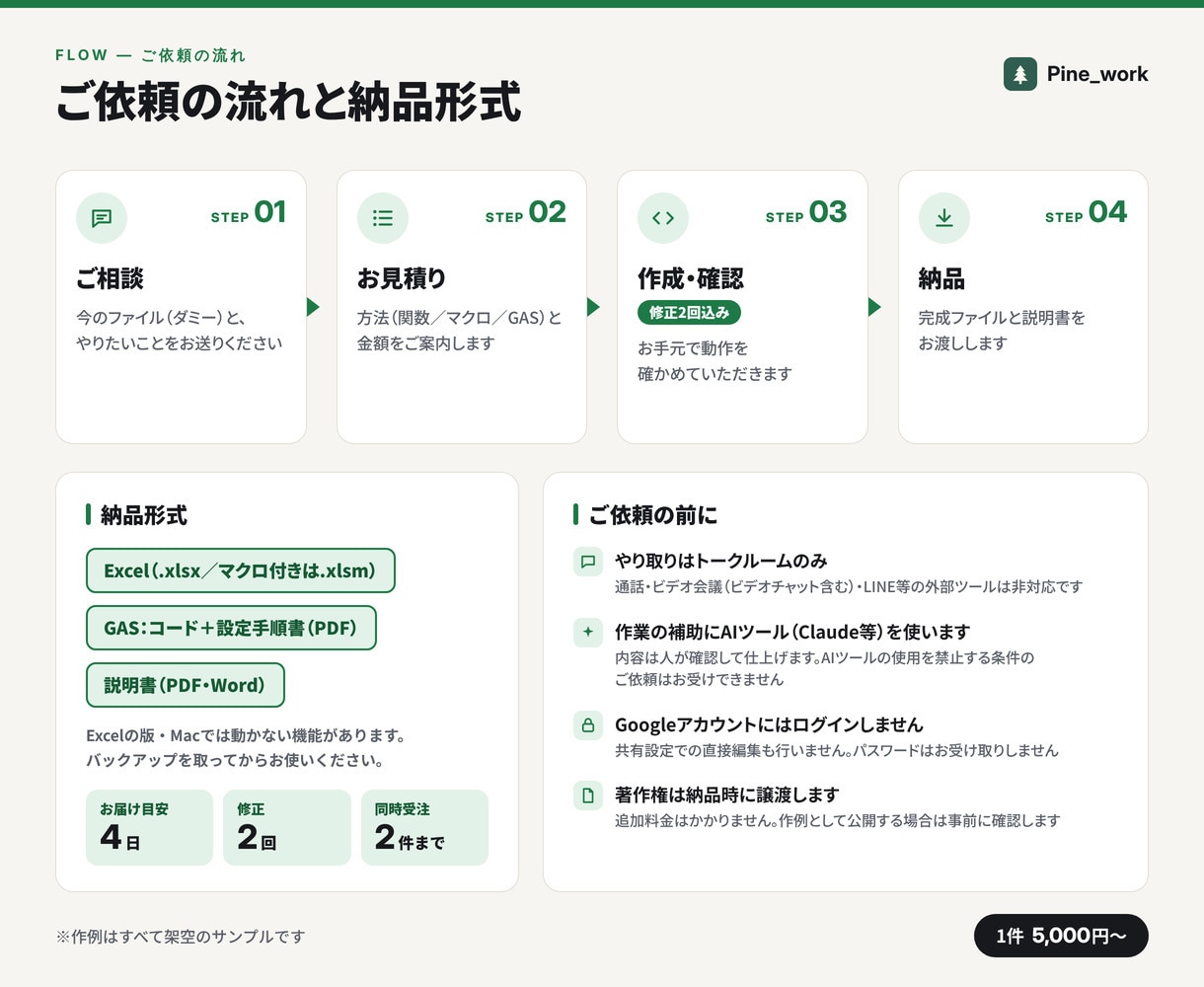Click the heading 著作権は納品時に譲渡します

[727, 795]
